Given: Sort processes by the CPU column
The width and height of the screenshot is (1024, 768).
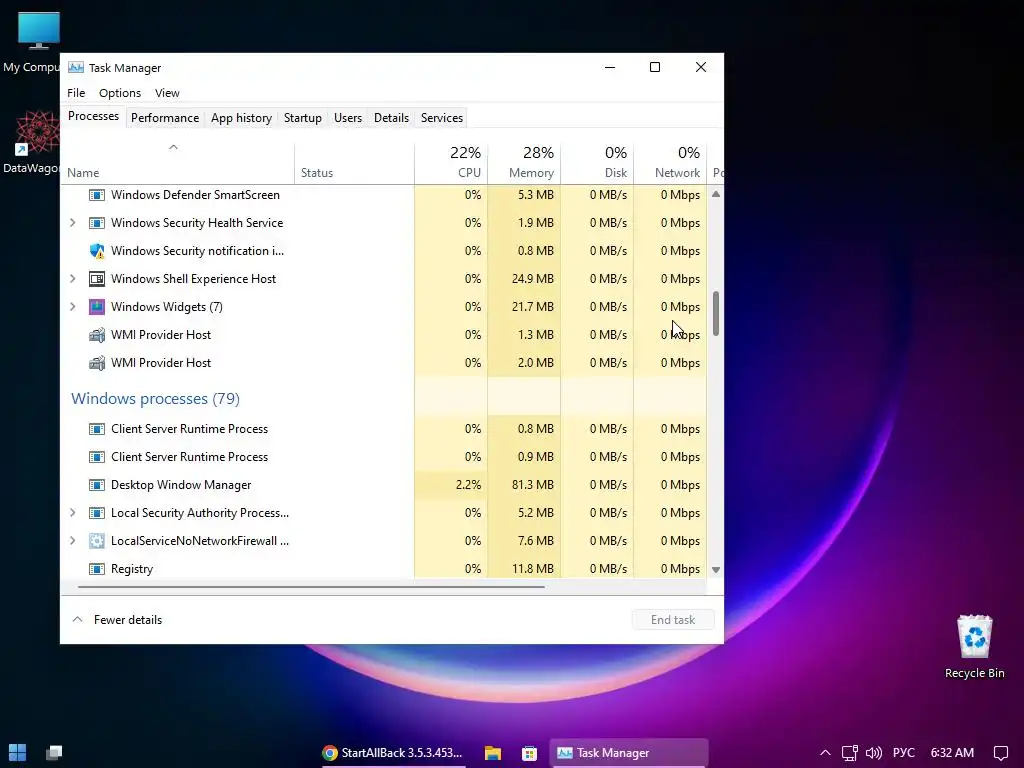Looking at the screenshot, I should pos(451,163).
